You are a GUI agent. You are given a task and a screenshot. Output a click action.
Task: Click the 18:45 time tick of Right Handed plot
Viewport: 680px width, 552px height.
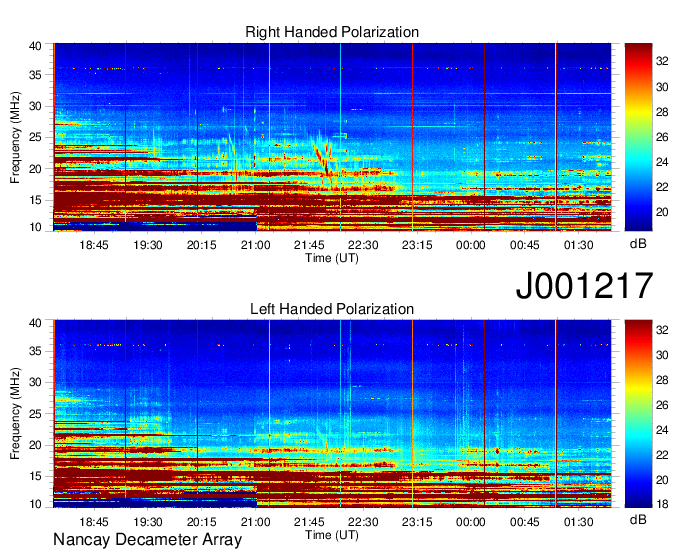pyautogui.click(x=94, y=245)
